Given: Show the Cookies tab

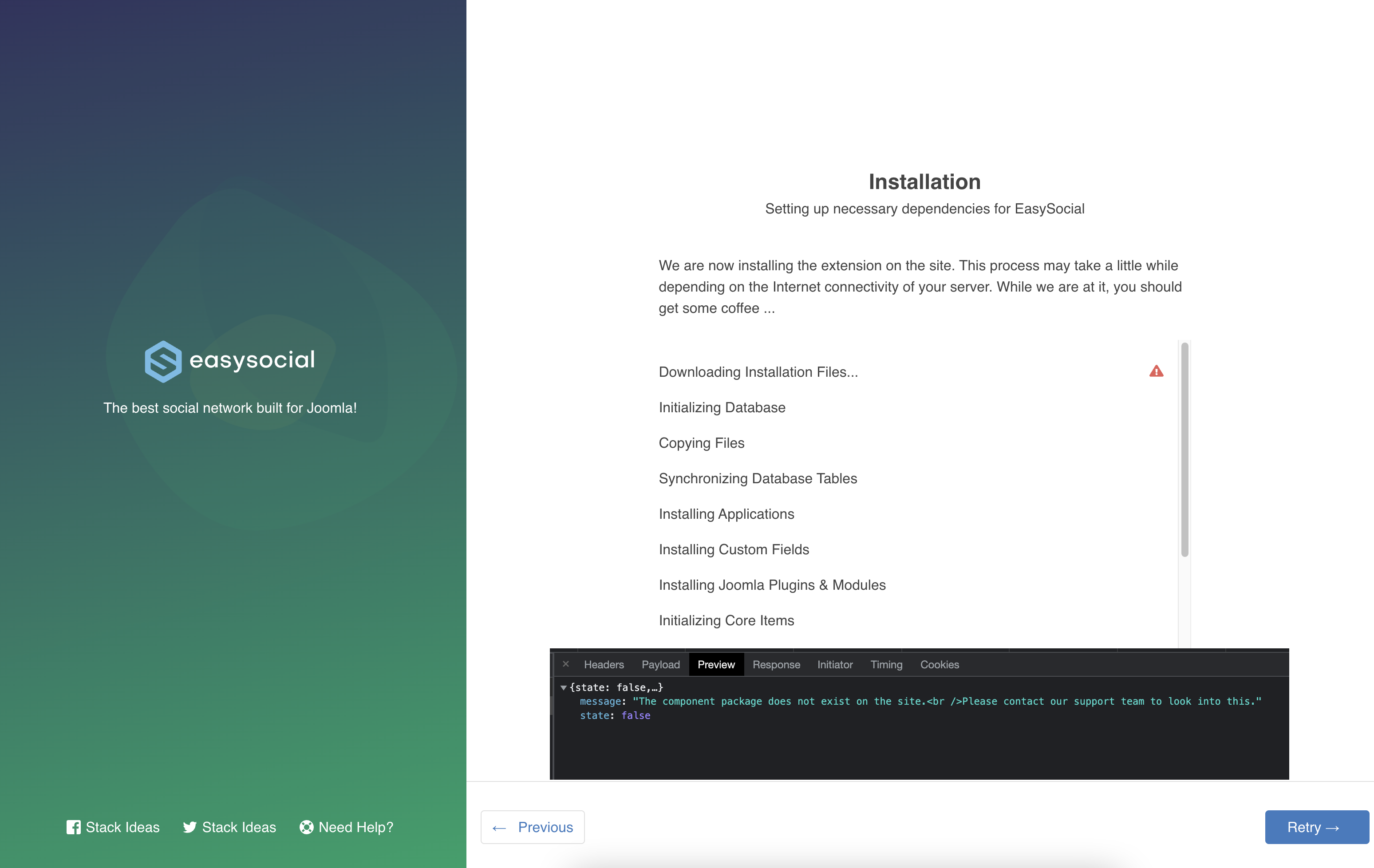Looking at the screenshot, I should [x=939, y=664].
